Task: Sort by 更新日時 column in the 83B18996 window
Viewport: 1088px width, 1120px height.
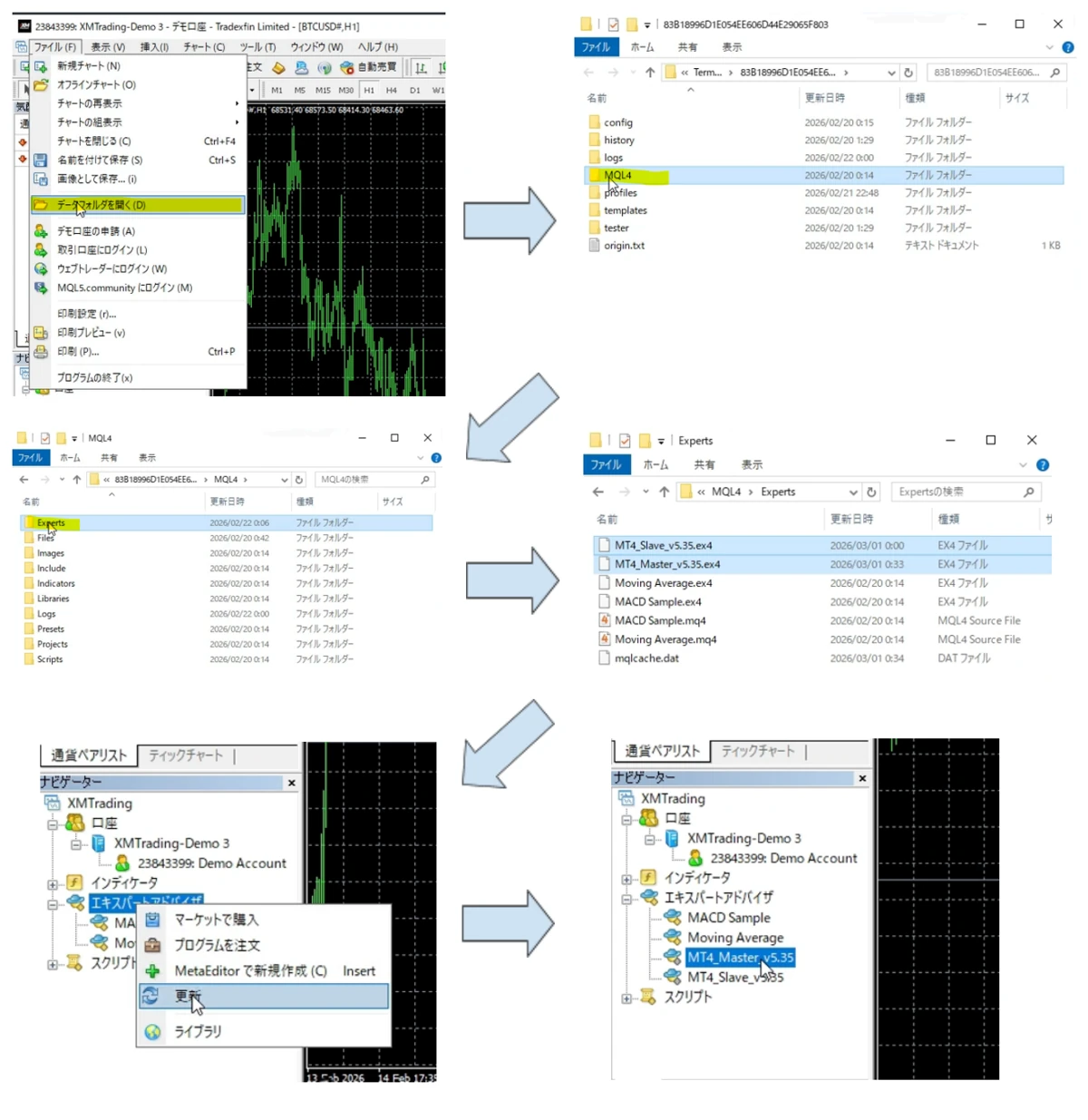Action: (x=824, y=98)
